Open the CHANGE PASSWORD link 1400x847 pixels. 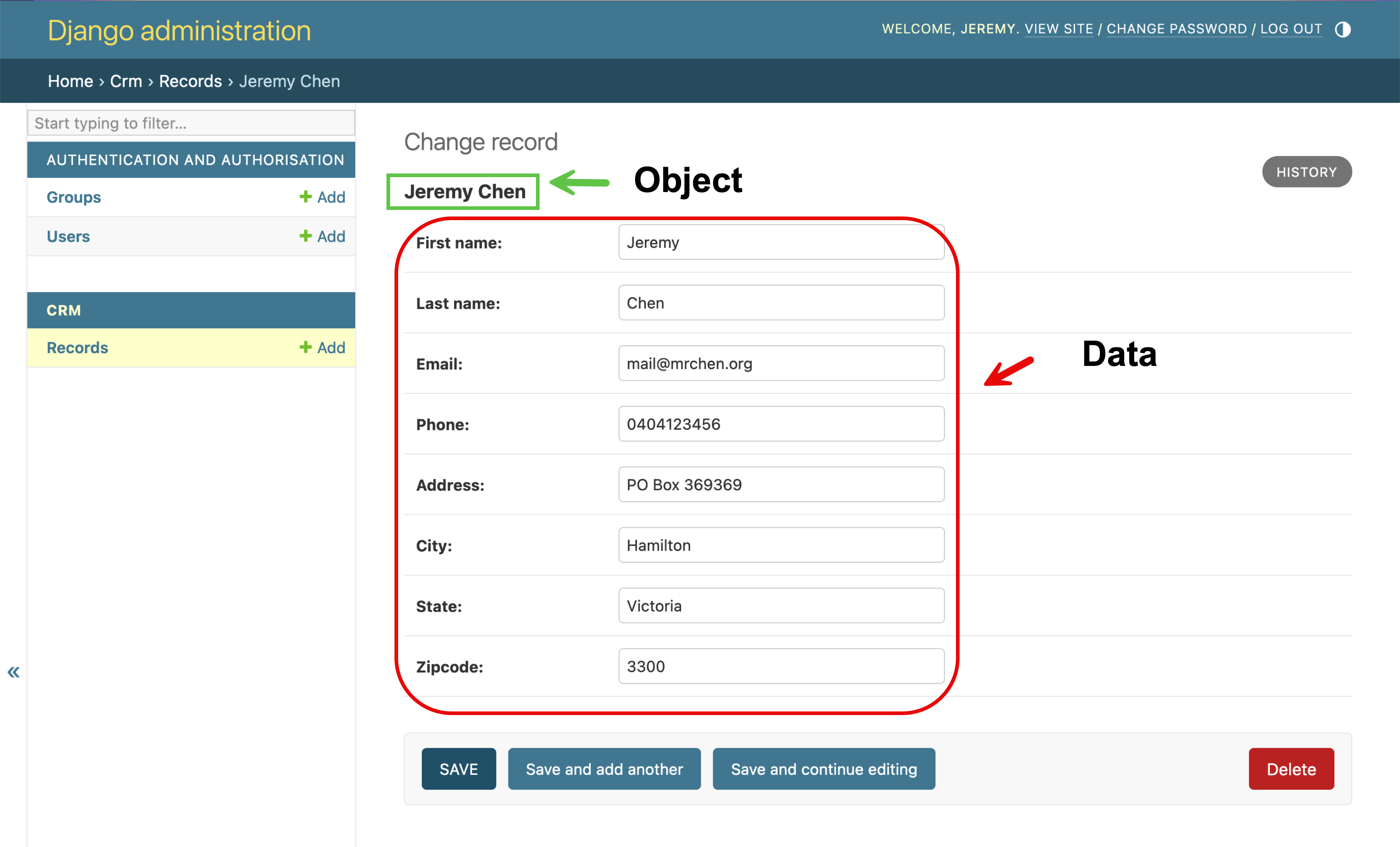(x=1176, y=29)
